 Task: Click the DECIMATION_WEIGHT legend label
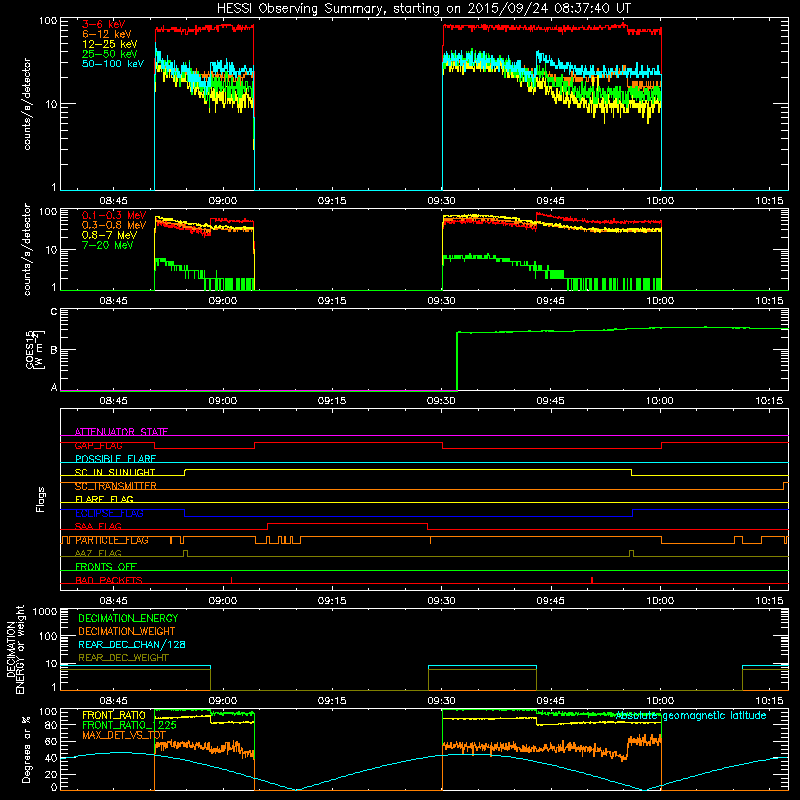pos(127,632)
